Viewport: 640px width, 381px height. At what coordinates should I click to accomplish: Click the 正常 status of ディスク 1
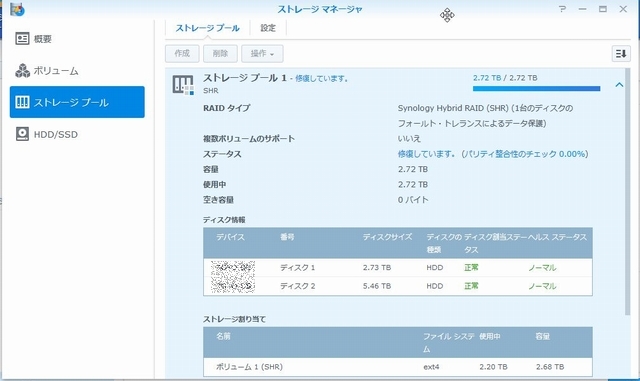click(471, 267)
